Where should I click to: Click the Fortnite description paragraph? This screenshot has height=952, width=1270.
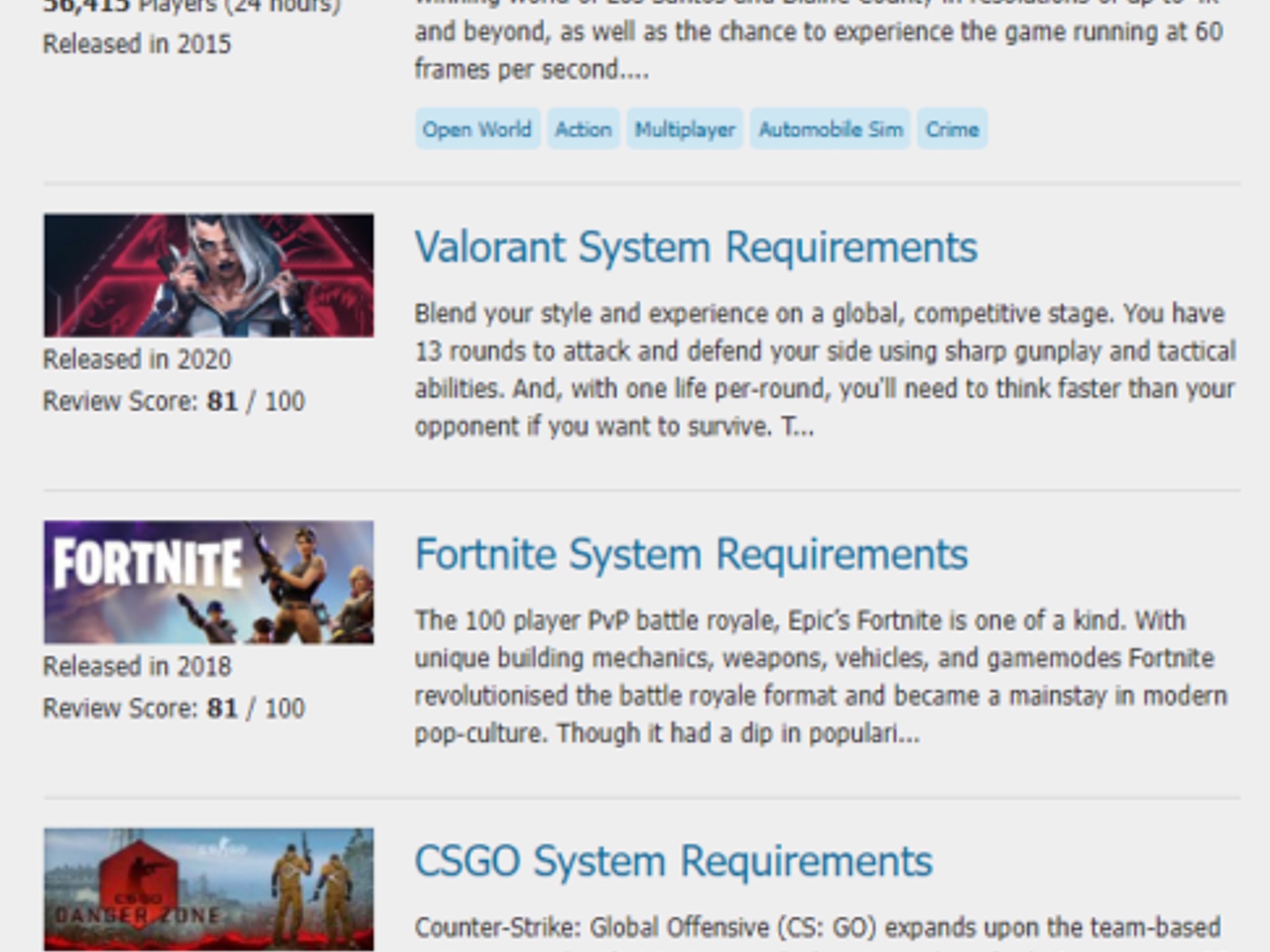[x=821, y=677]
